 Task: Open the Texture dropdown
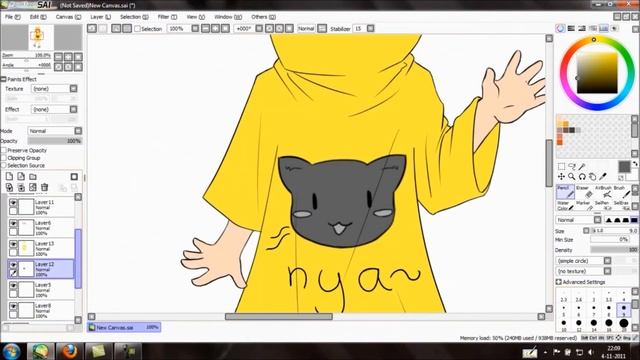tap(54, 89)
